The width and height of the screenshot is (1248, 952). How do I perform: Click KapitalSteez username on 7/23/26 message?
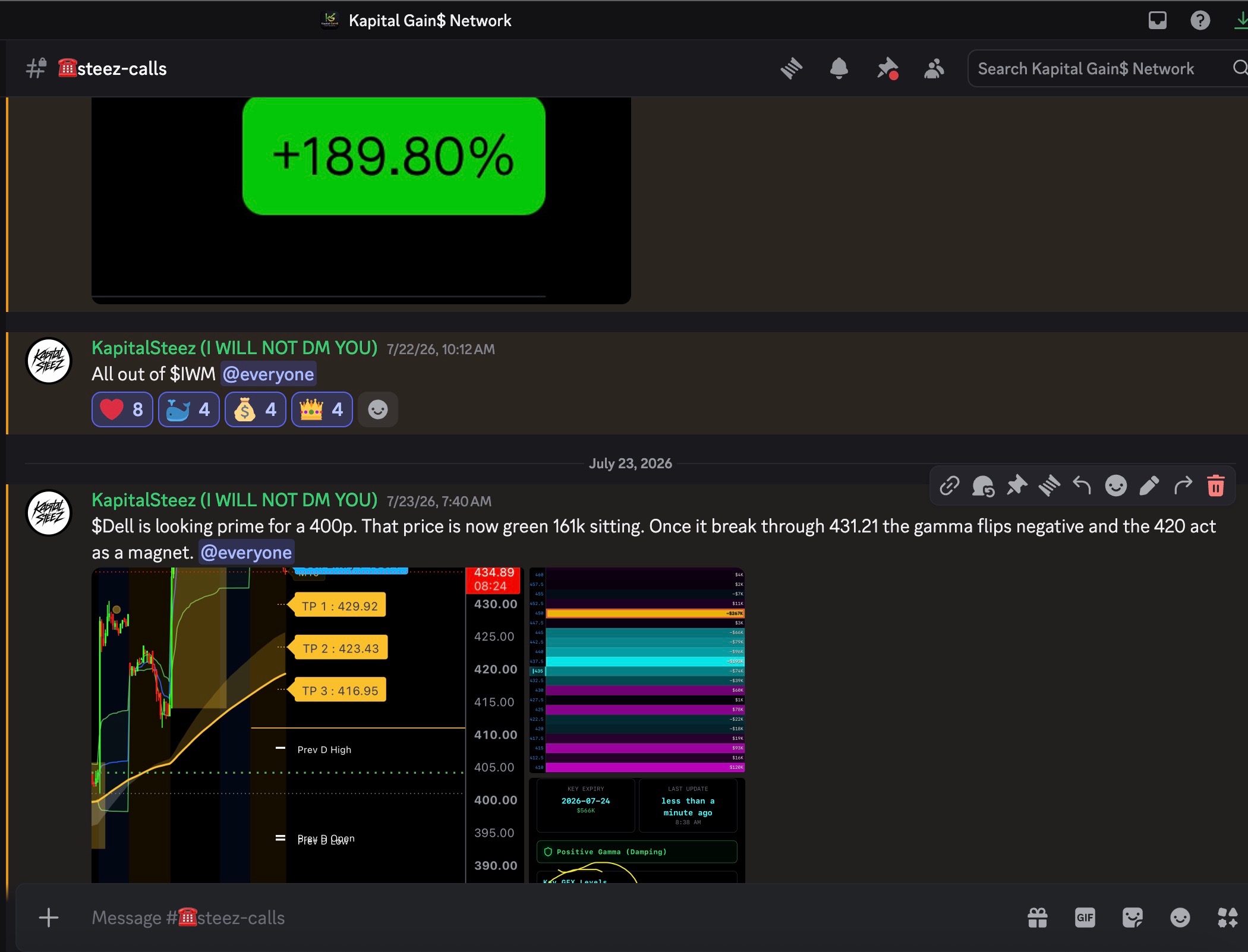[235, 500]
